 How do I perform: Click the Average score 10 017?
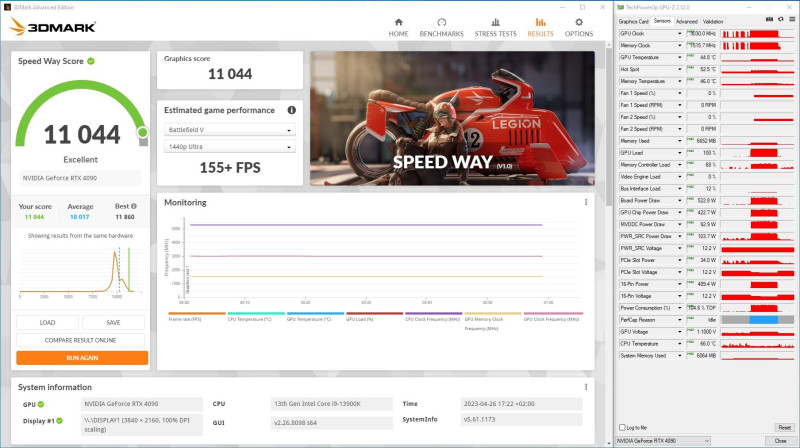click(x=80, y=217)
